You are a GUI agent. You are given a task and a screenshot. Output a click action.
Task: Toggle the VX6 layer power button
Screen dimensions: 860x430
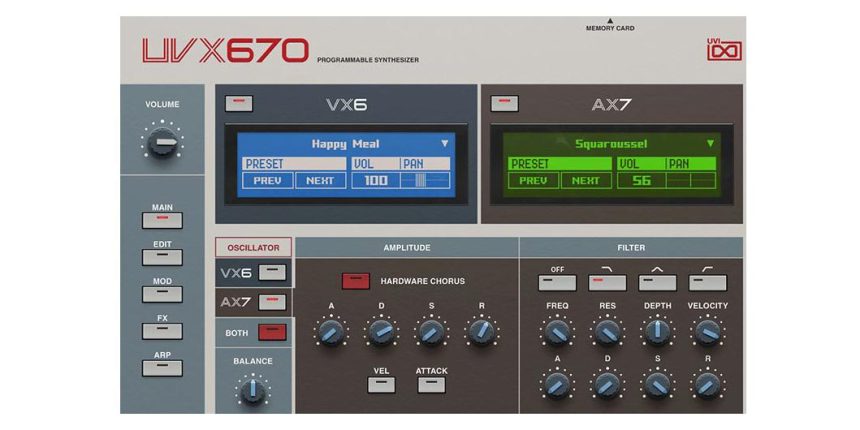239,103
